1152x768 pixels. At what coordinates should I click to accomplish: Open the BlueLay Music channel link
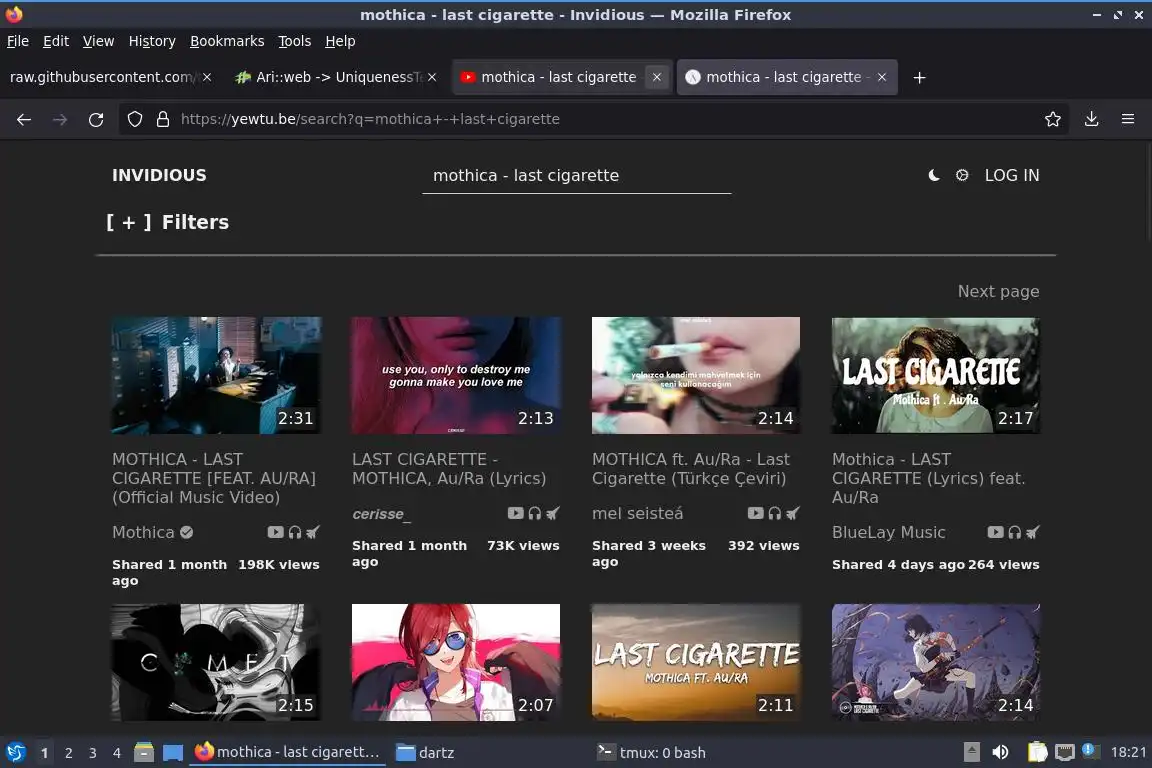(888, 532)
